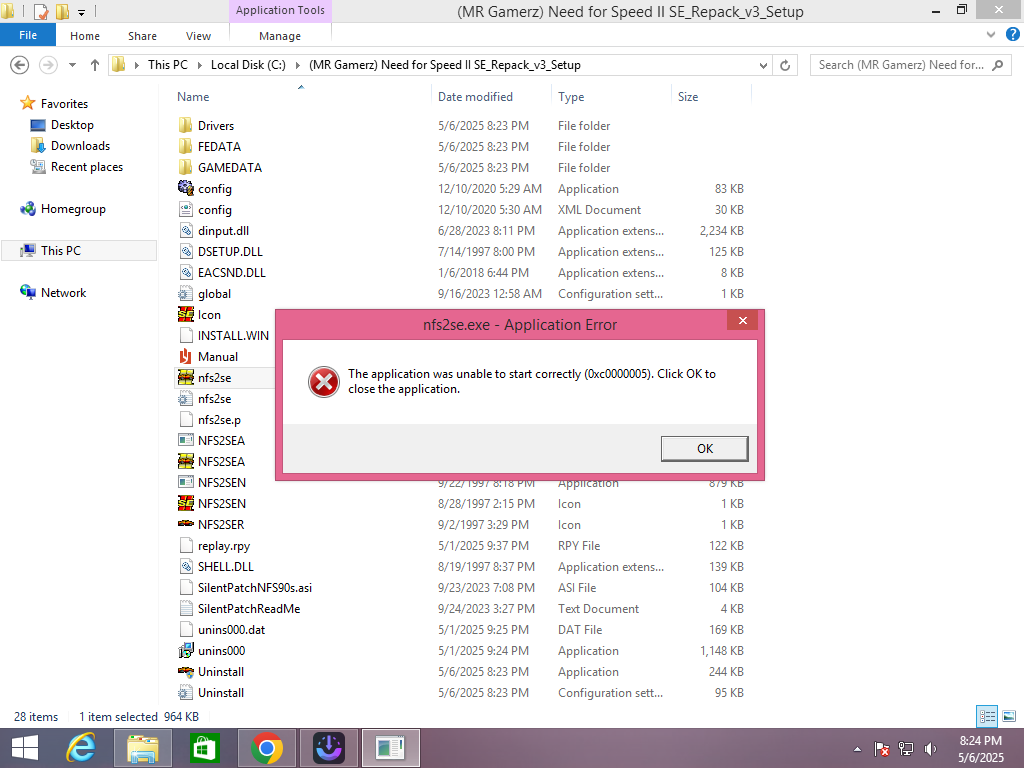
Task: Open Recent places in the navigation pane
Action: (x=86, y=167)
